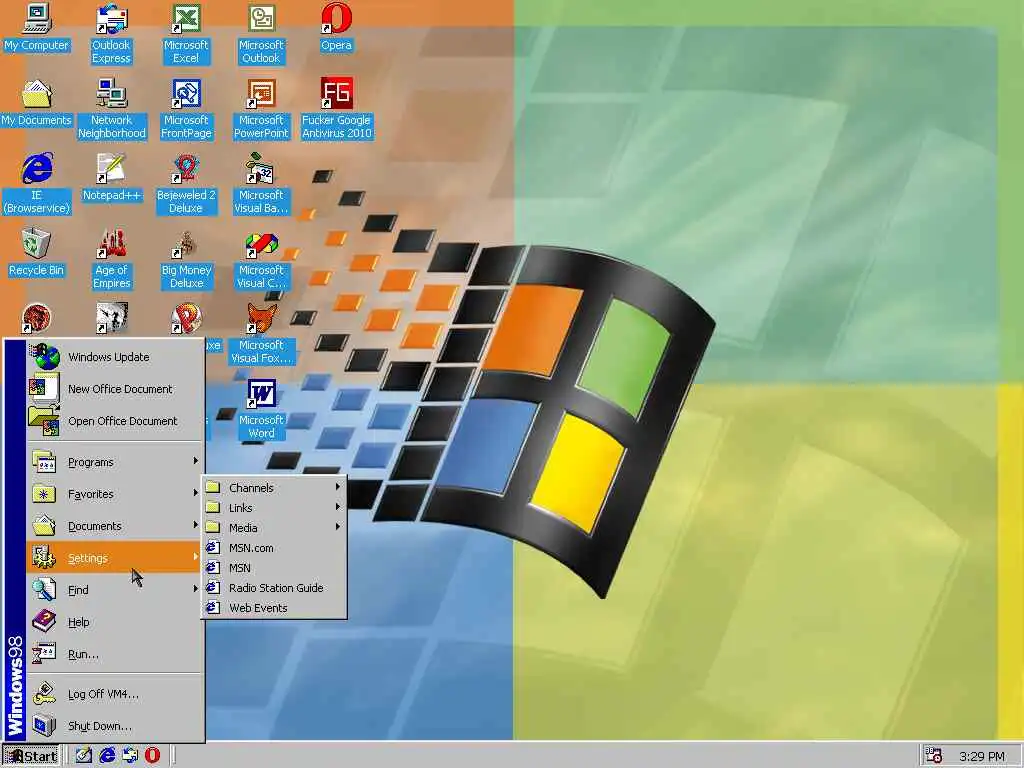
Task: Open the MSN.com favorite
Action: click(x=274, y=548)
